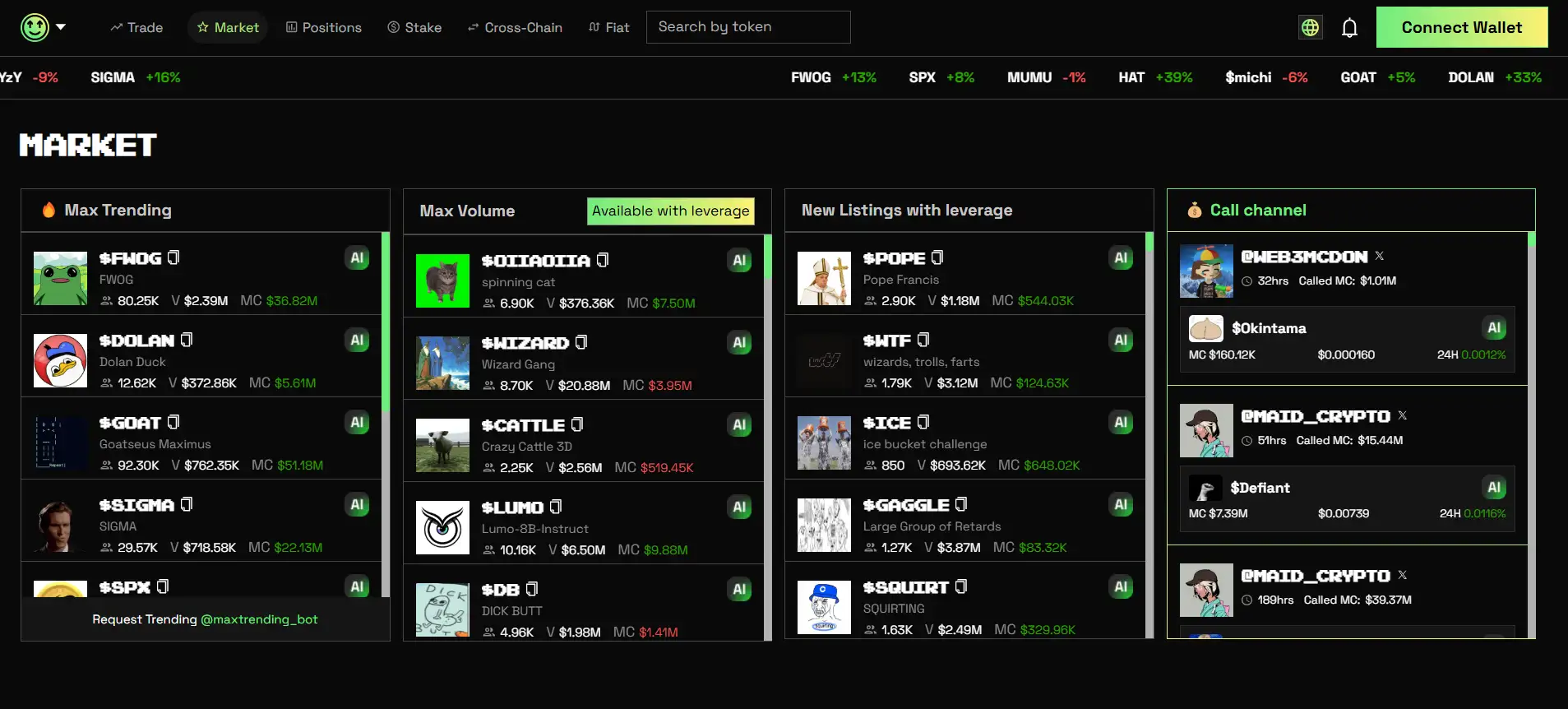Image resolution: width=1568 pixels, height=709 pixels.
Task: Open the Cross-Chain page
Action: click(x=515, y=27)
